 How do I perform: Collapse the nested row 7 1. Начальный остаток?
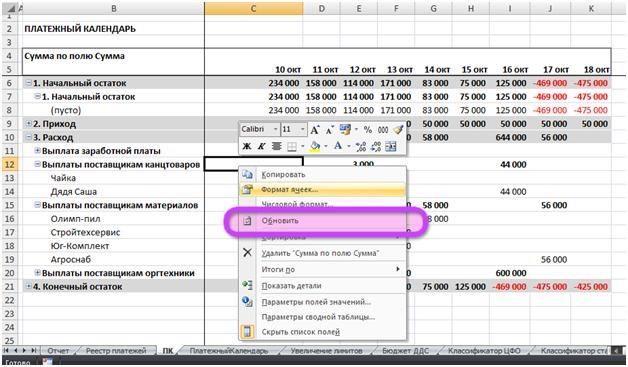pos(38,96)
